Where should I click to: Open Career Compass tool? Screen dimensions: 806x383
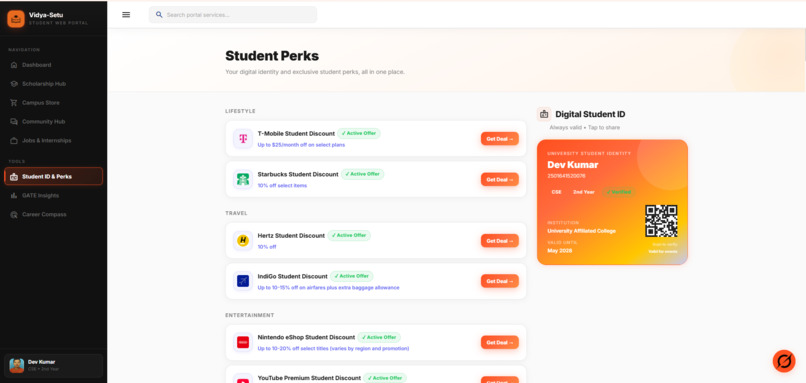click(53, 214)
